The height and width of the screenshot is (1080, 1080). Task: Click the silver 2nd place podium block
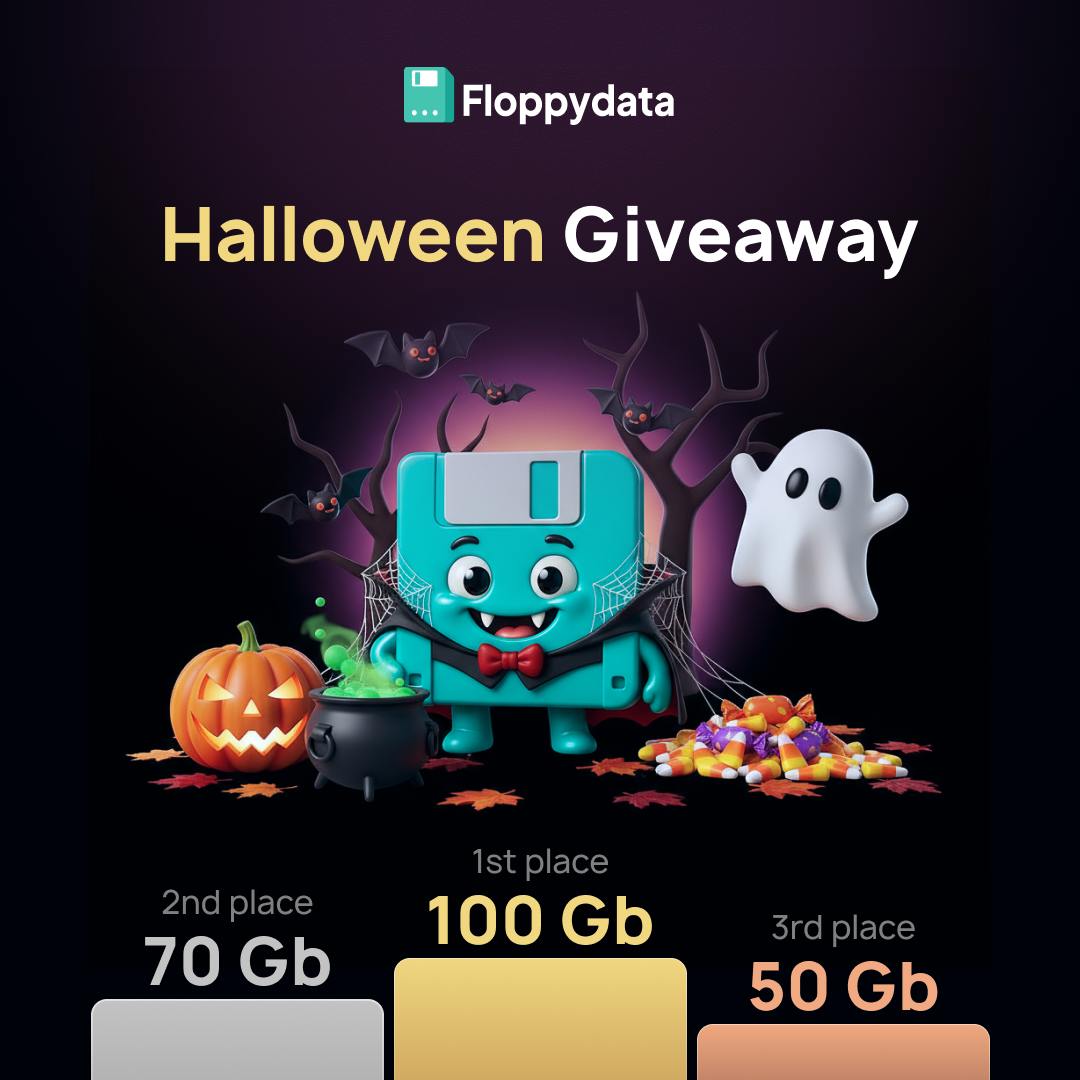click(237, 1039)
